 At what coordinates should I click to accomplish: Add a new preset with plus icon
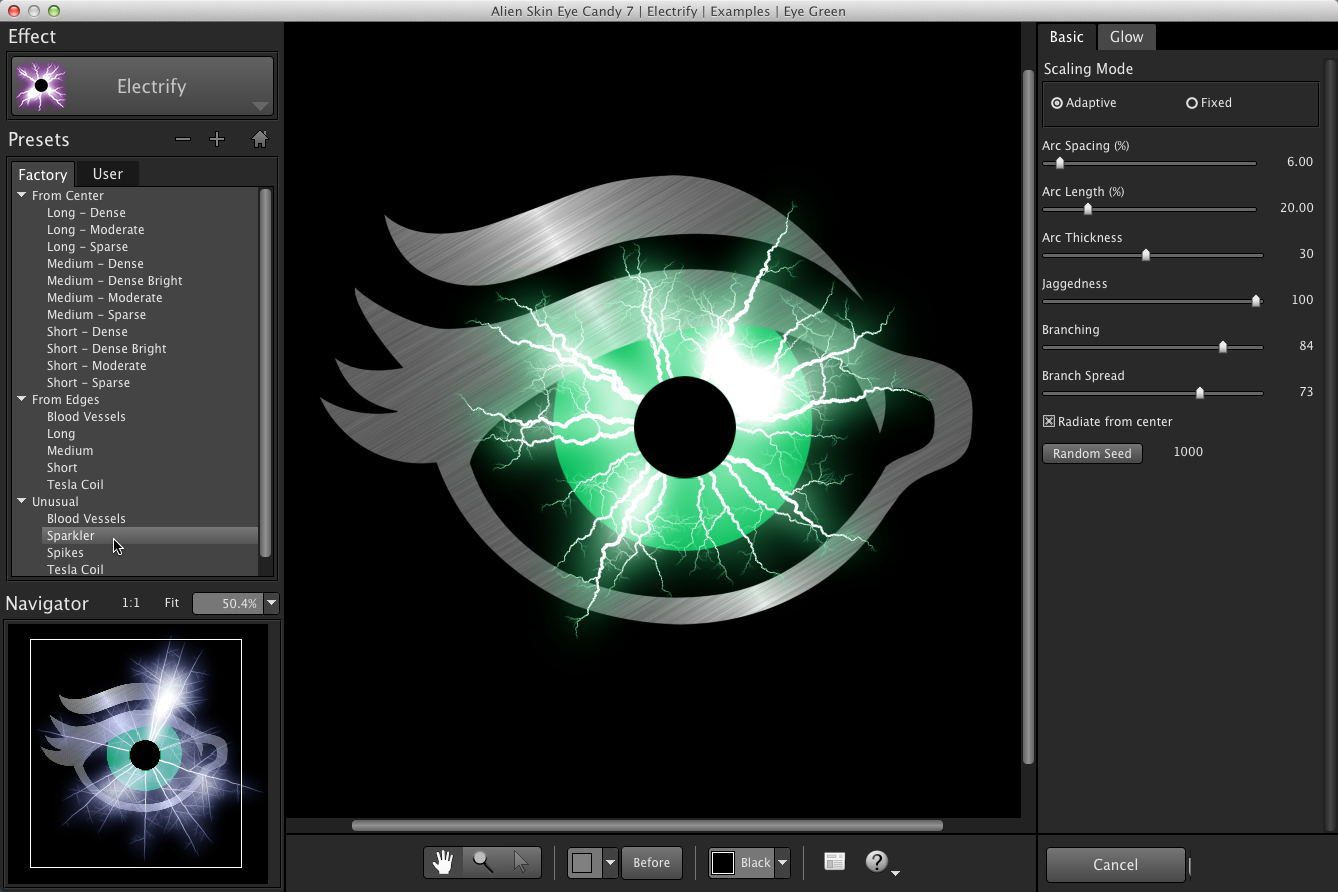pos(217,139)
